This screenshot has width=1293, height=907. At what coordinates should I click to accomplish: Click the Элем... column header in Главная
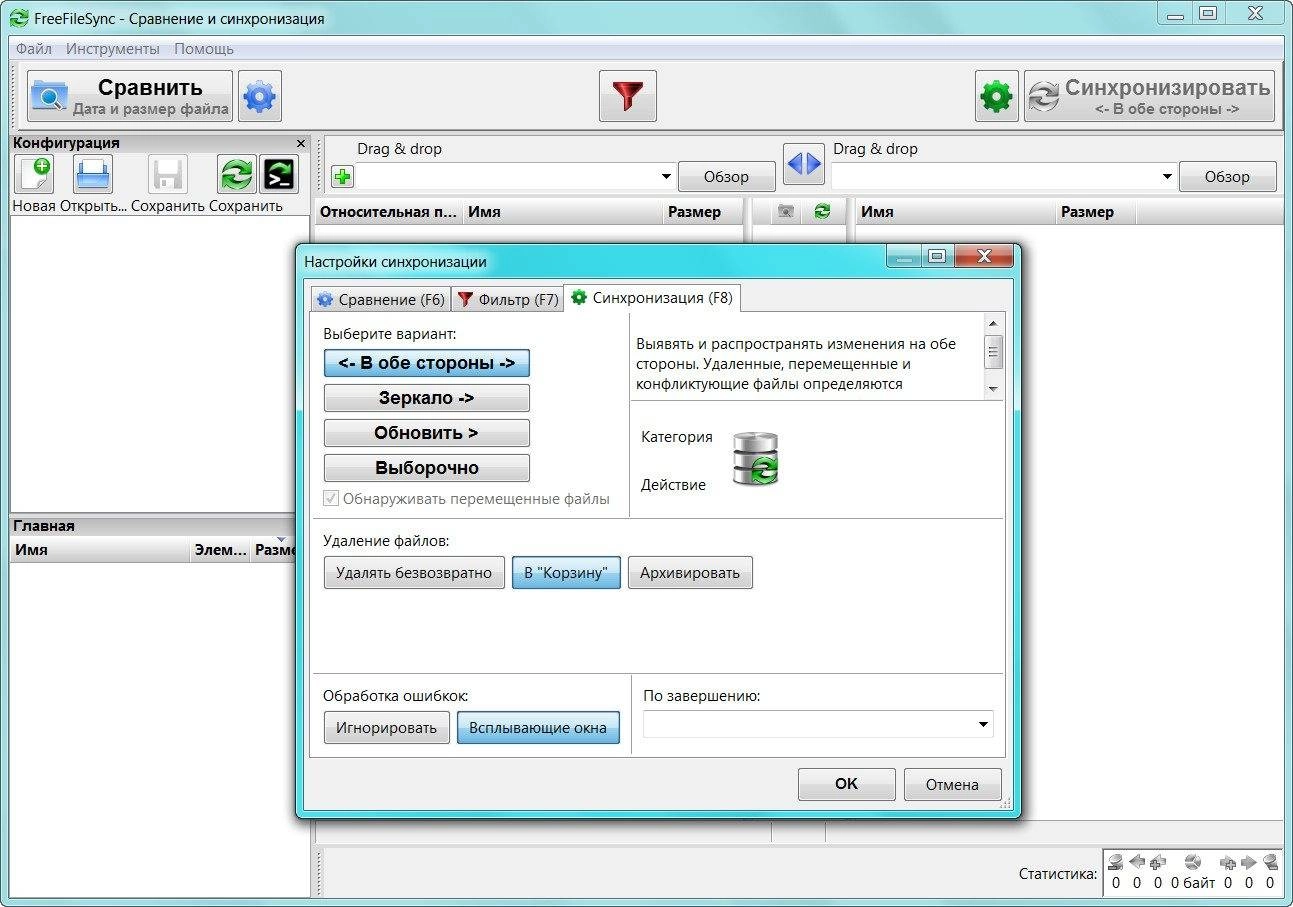pos(220,549)
